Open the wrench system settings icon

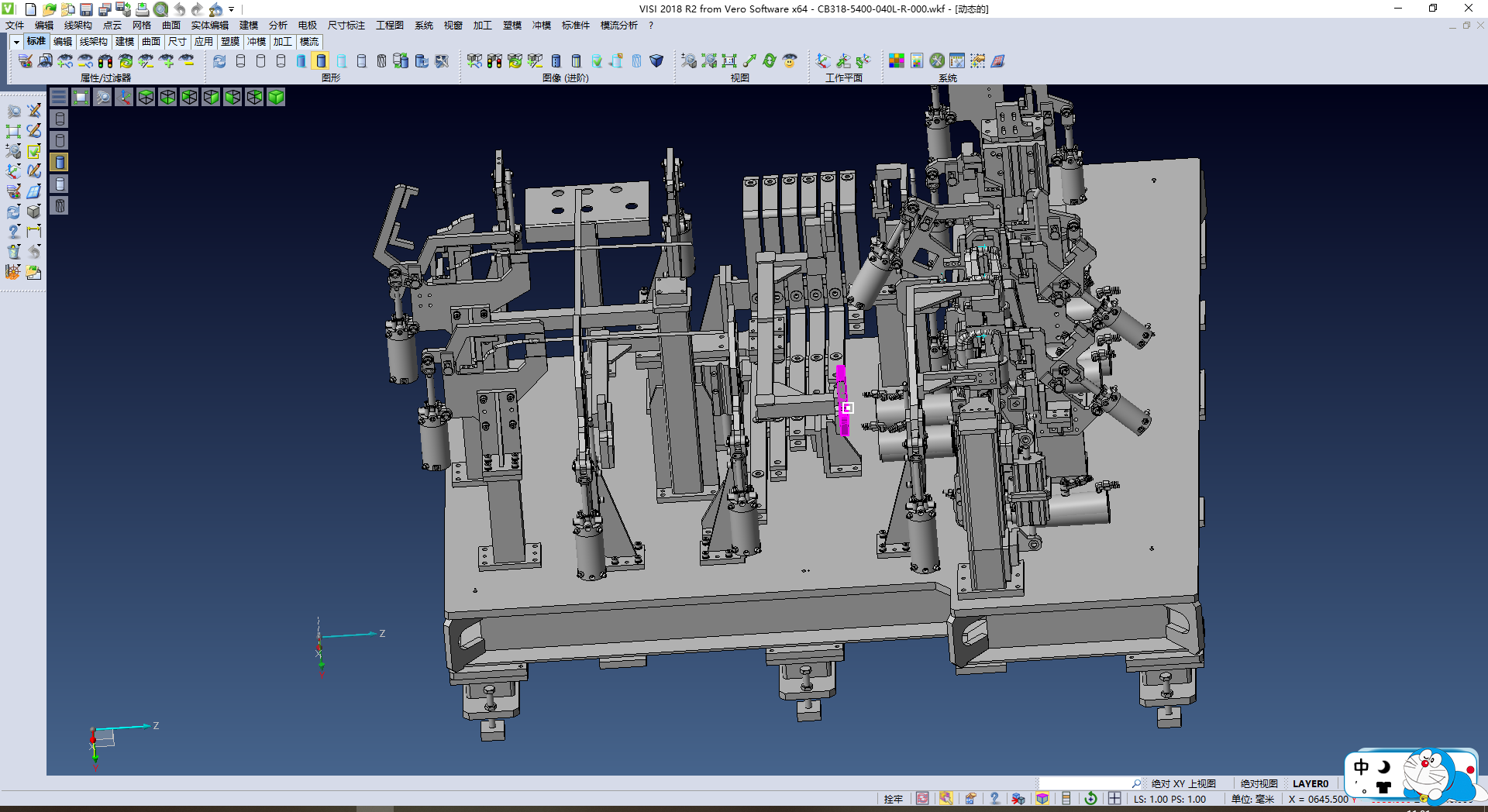tap(937, 61)
